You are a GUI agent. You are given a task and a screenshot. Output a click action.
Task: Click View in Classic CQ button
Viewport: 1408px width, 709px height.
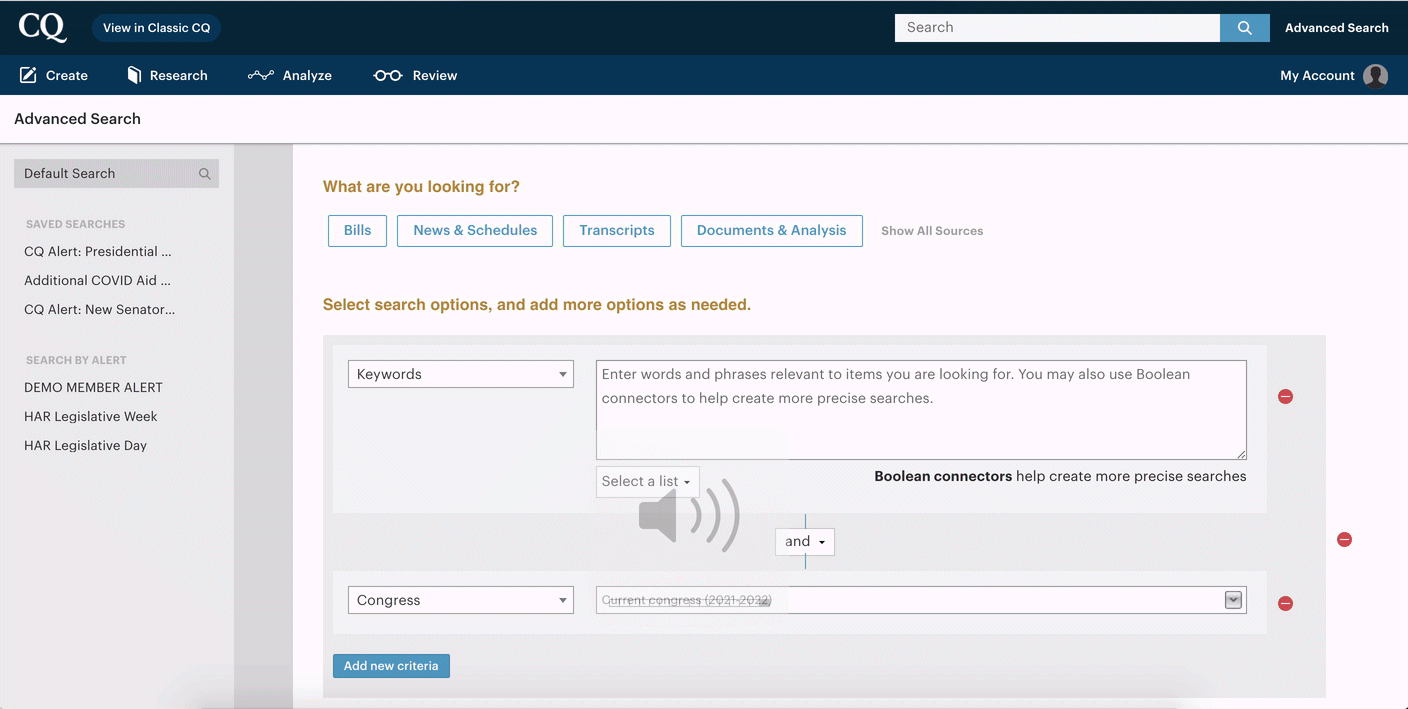pos(156,28)
